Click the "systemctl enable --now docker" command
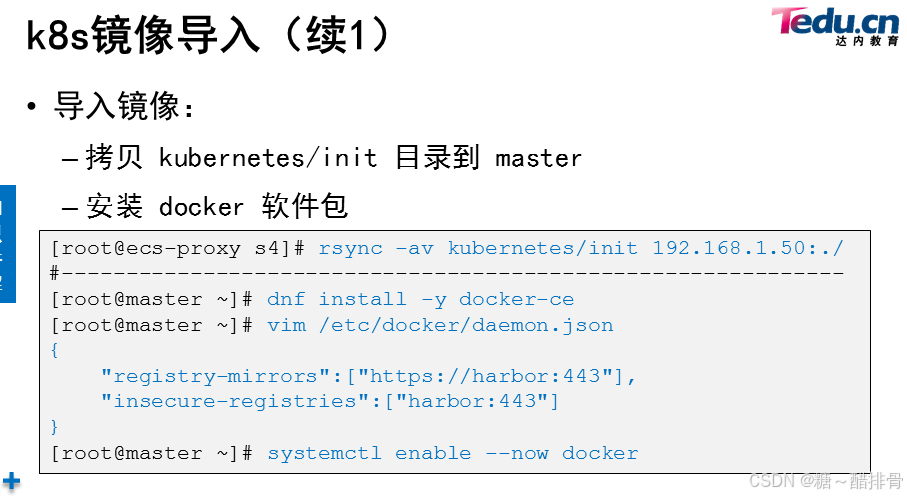Screen dimensions: 907x496 pyautogui.click(x=452, y=453)
